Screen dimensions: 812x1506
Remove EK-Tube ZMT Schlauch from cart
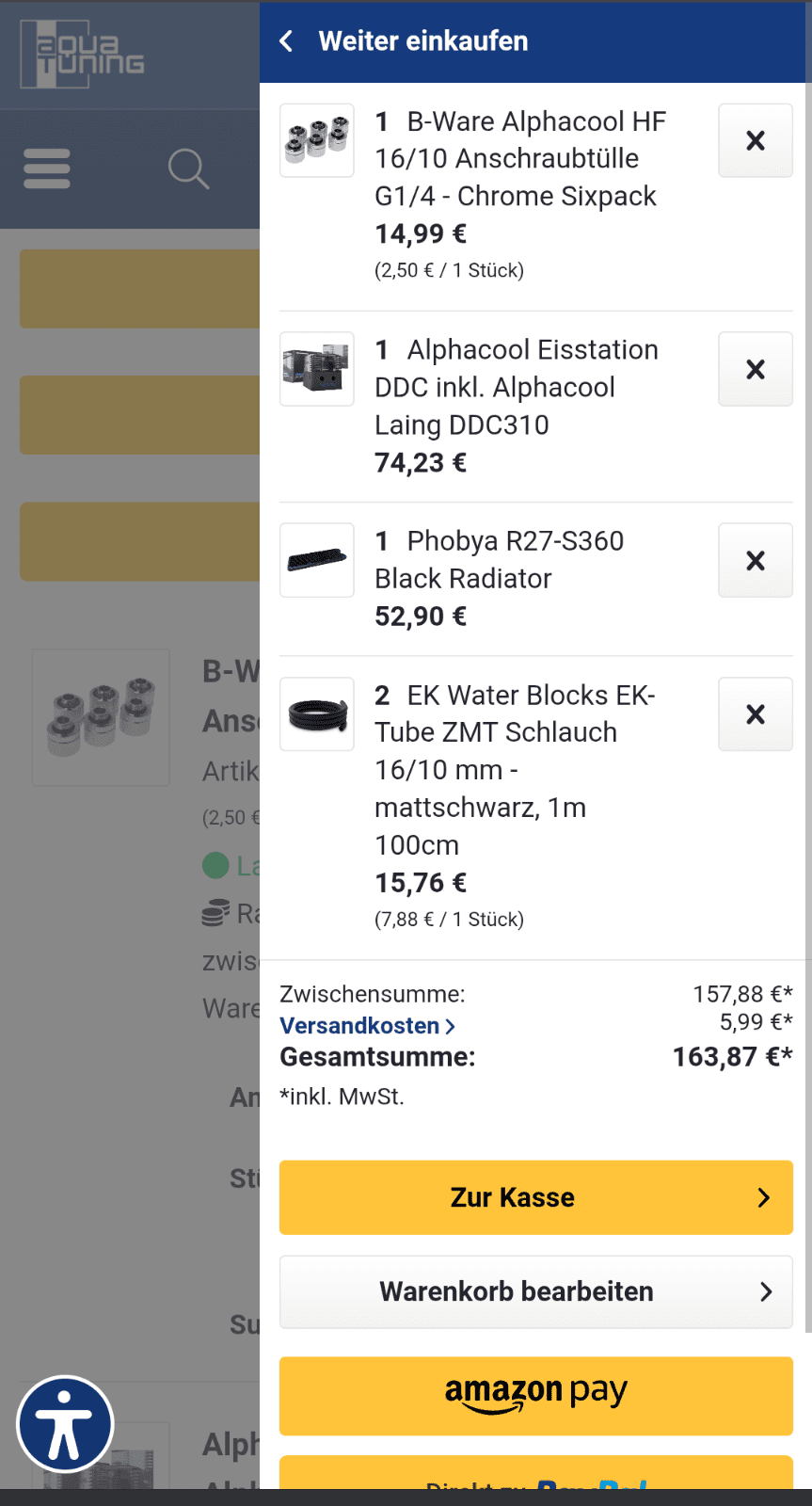pos(755,713)
